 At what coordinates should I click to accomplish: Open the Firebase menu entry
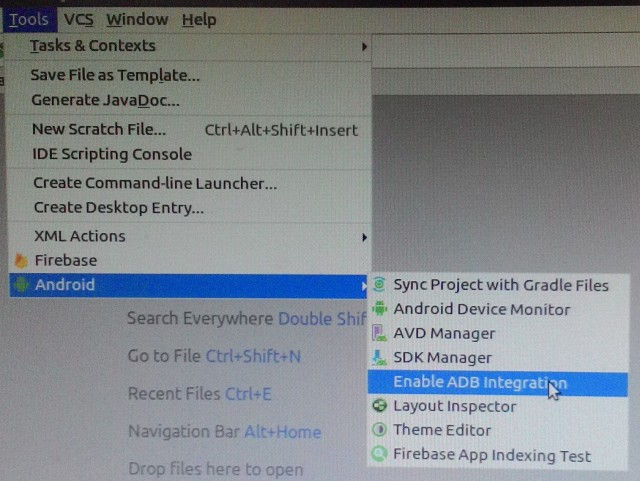pos(189,261)
